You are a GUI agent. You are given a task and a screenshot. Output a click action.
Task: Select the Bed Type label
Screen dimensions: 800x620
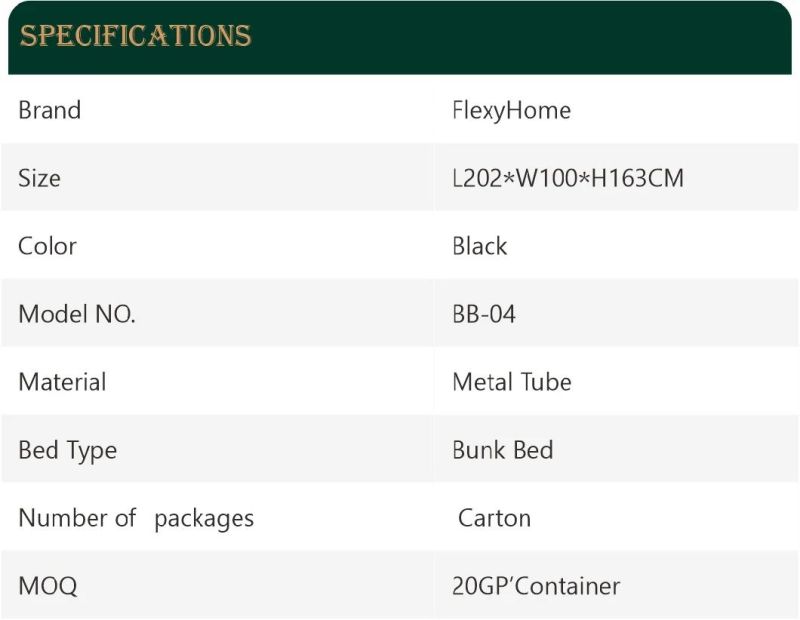(68, 451)
